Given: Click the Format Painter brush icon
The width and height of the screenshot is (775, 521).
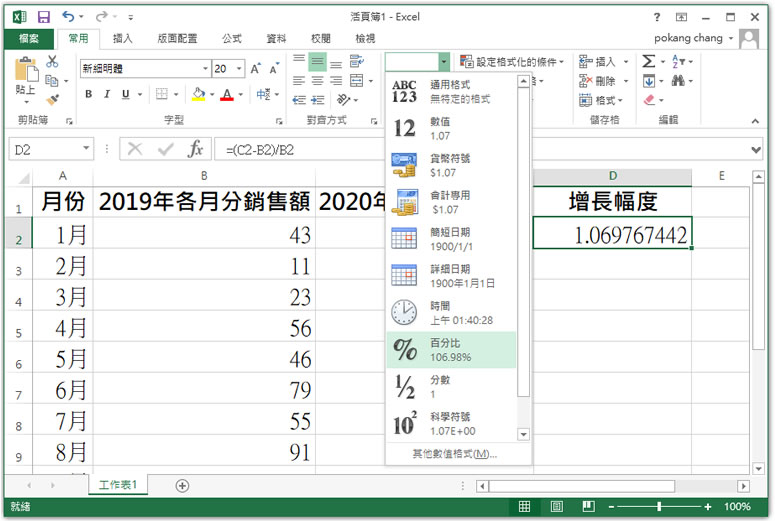Looking at the screenshot, I should [x=52, y=99].
